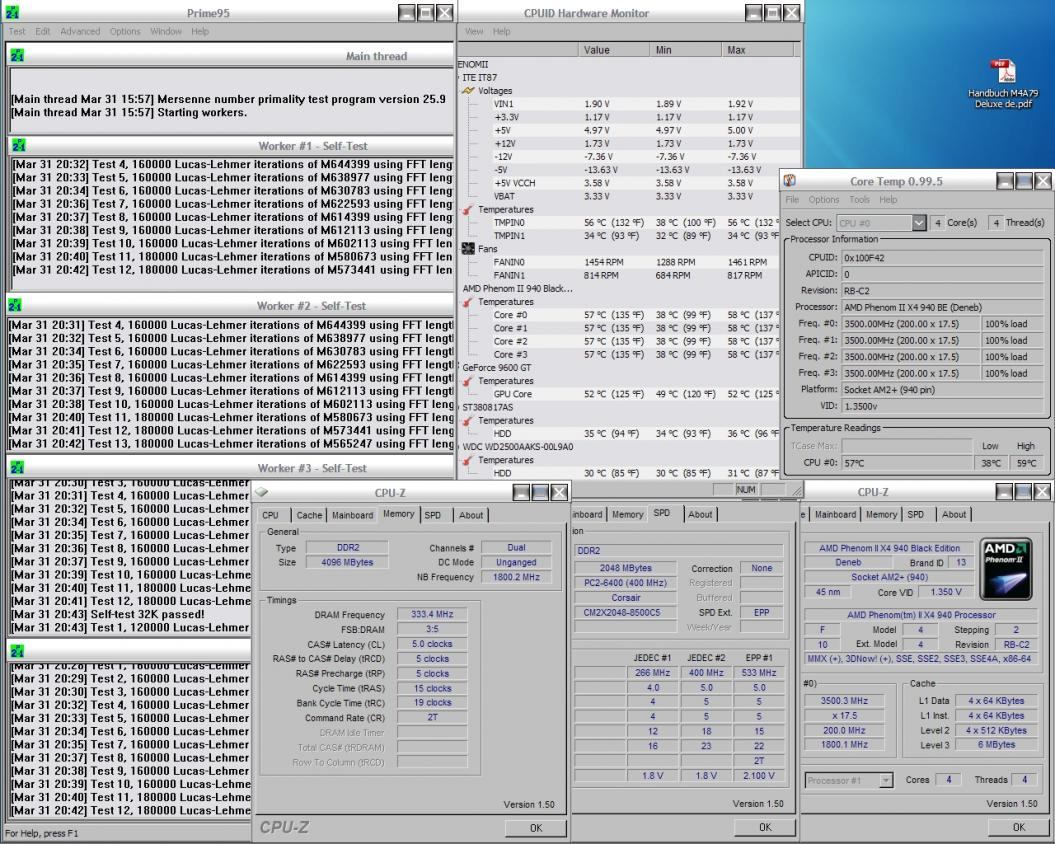Click the NB Frequency value 1800.2 MHz

516,577
